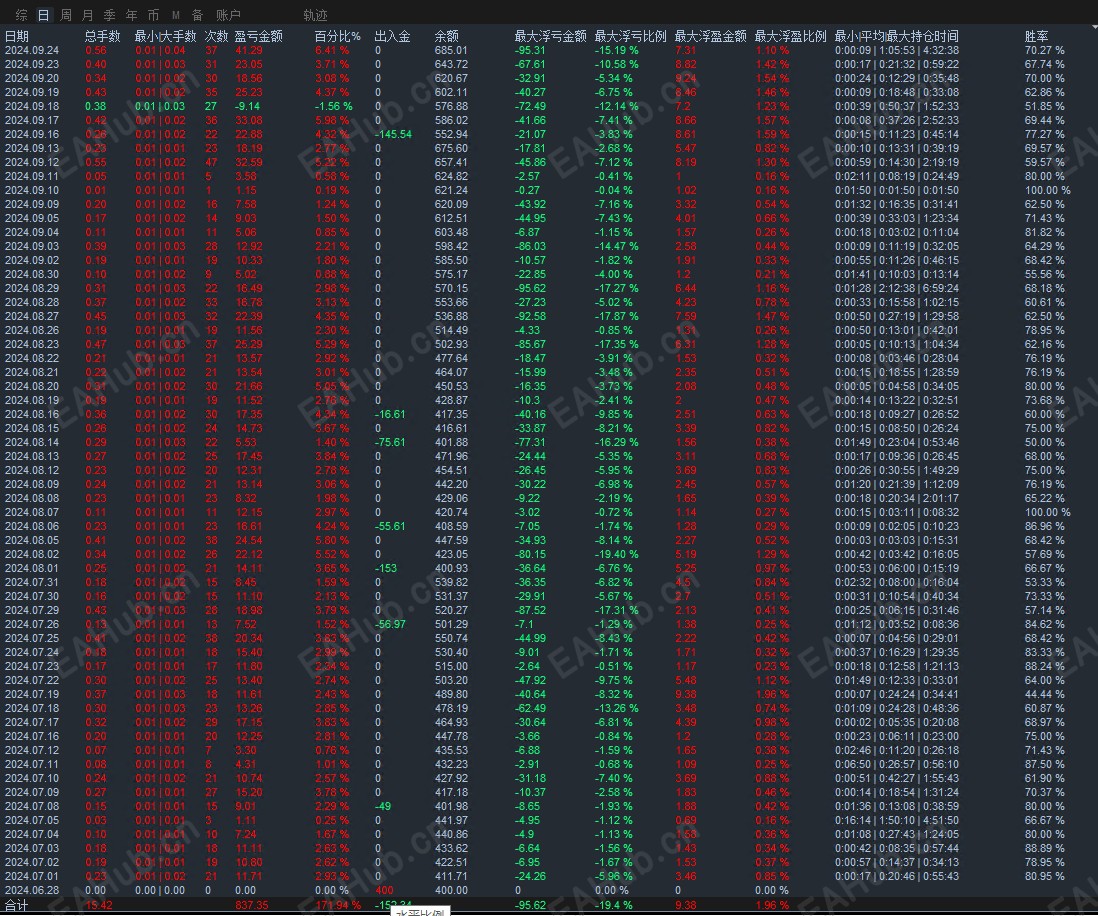Click the -153 withdrawal cell
This screenshot has height=916, width=1098.
point(385,569)
